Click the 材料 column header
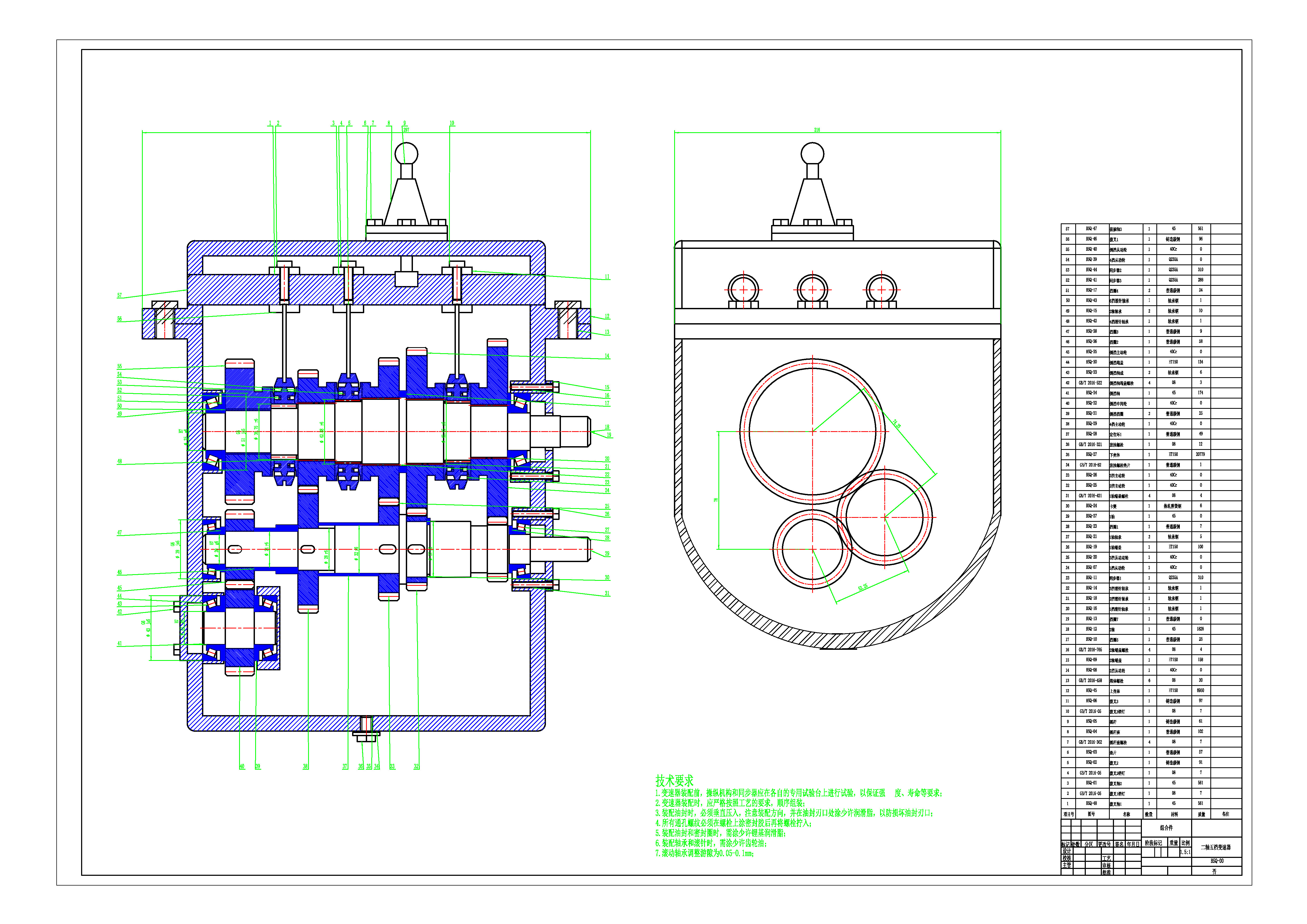The height and width of the screenshot is (924, 1307). [1174, 814]
